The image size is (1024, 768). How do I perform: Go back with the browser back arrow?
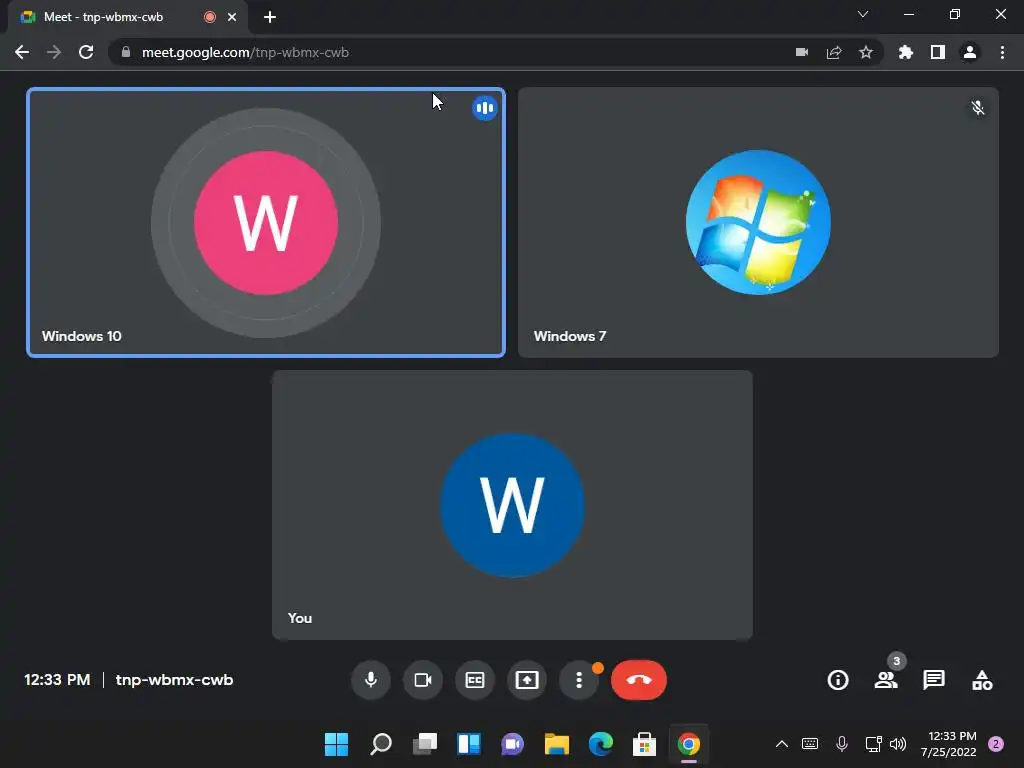tap(22, 52)
